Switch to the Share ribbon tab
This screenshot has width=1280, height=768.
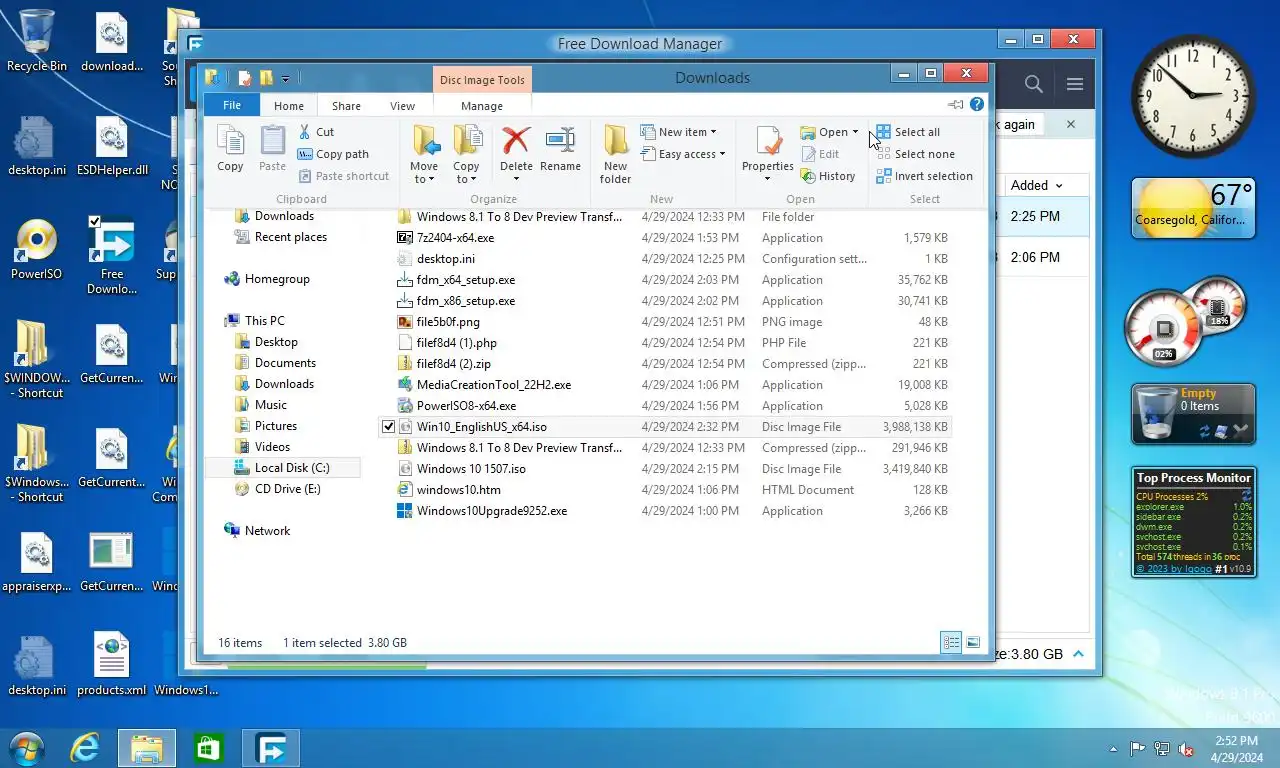(x=347, y=106)
